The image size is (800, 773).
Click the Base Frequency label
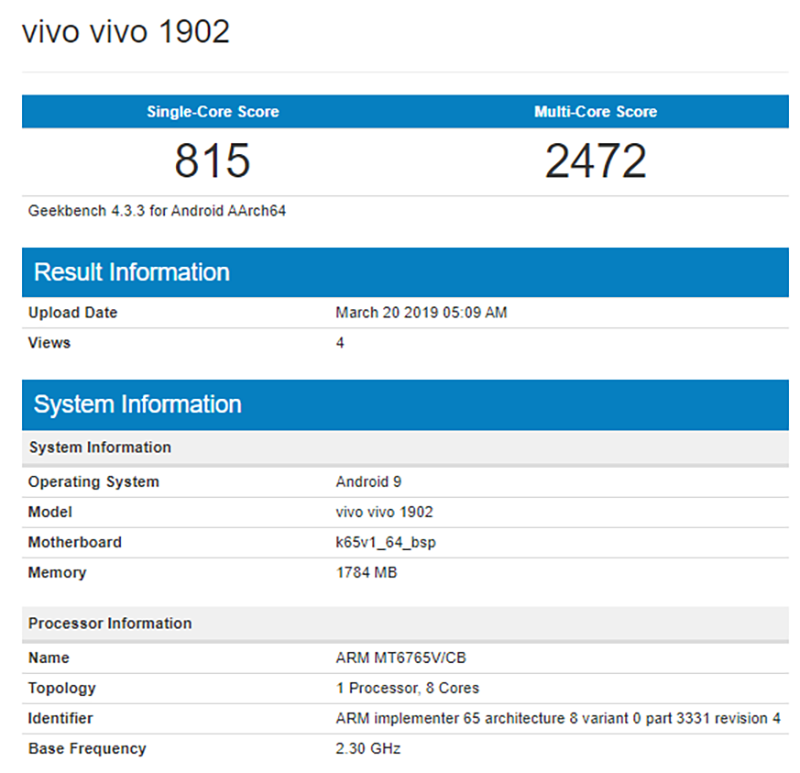click(x=87, y=749)
